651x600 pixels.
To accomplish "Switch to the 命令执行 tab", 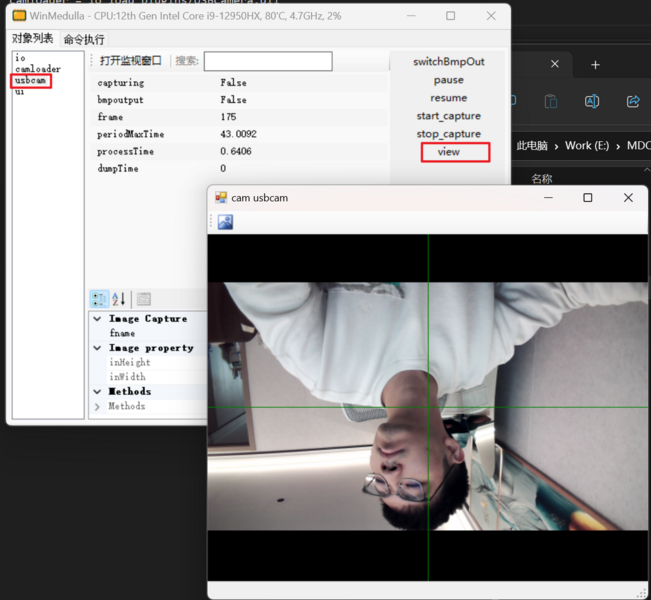I will pos(84,39).
